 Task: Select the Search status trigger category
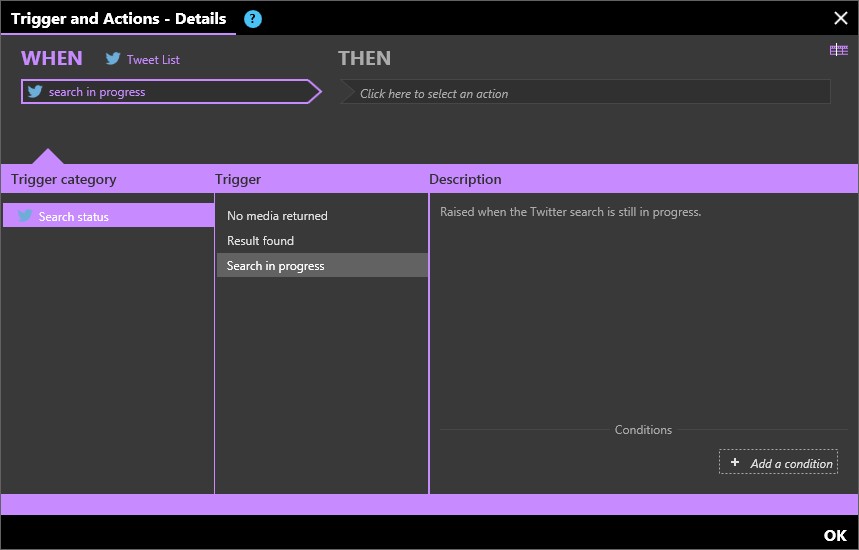click(x=108, y=215)
